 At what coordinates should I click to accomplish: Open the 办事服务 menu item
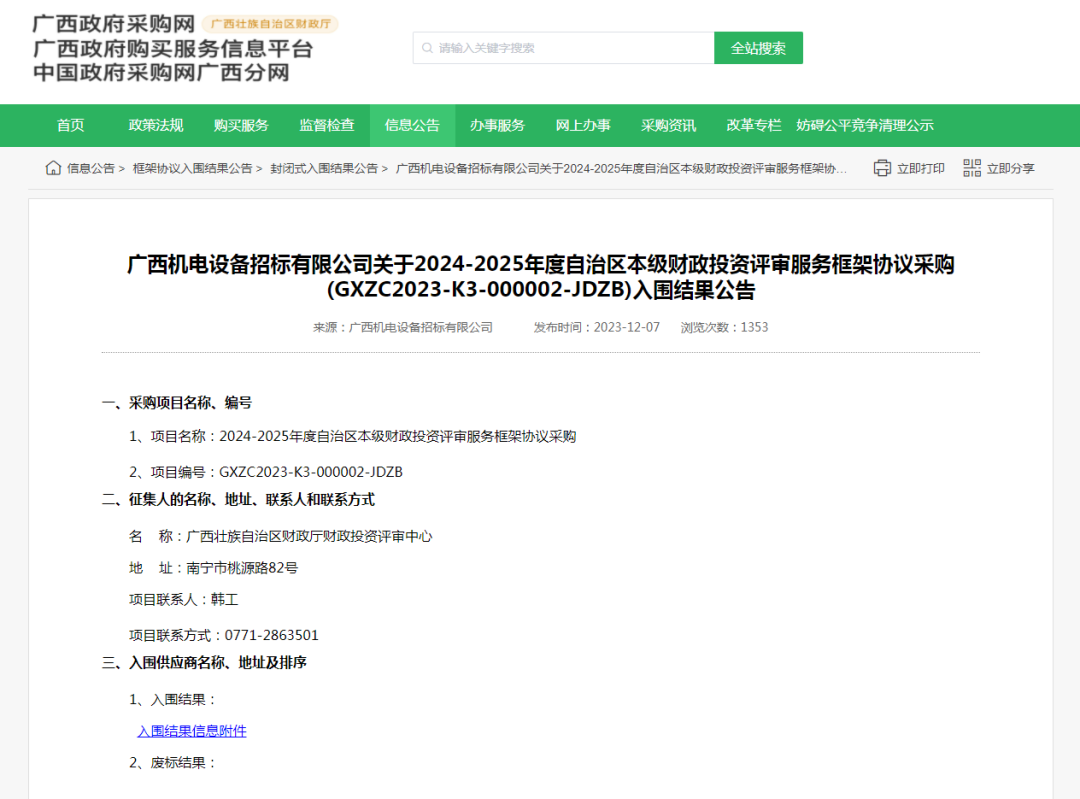coord(497,125)
